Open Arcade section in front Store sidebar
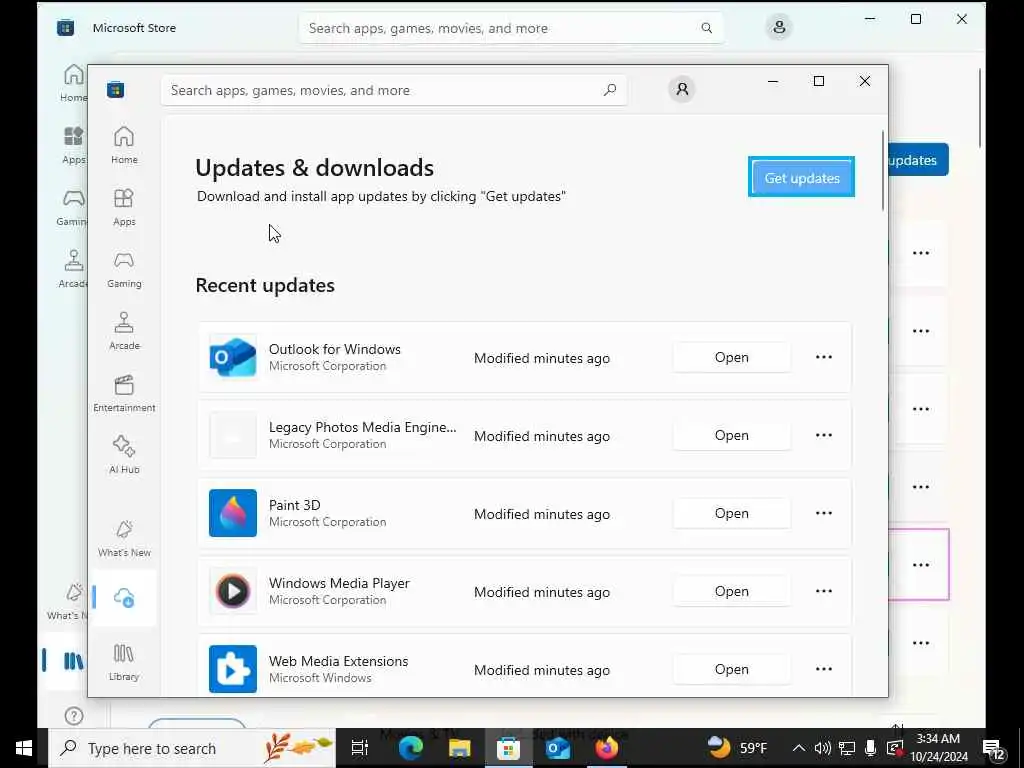Viewport: 1024px width, 768px height. click(124, 331)
